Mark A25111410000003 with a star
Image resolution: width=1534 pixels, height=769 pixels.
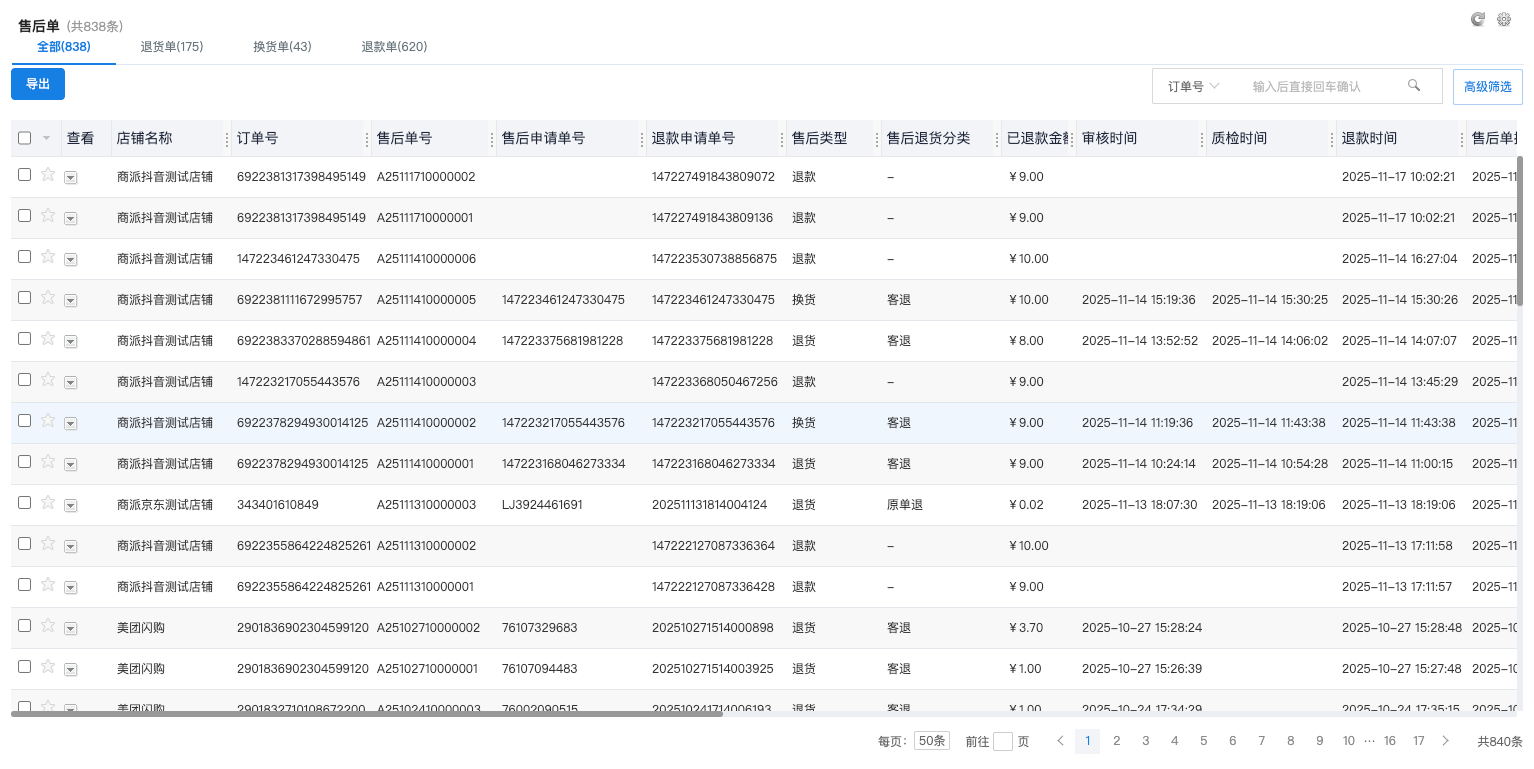coord(47,379)
